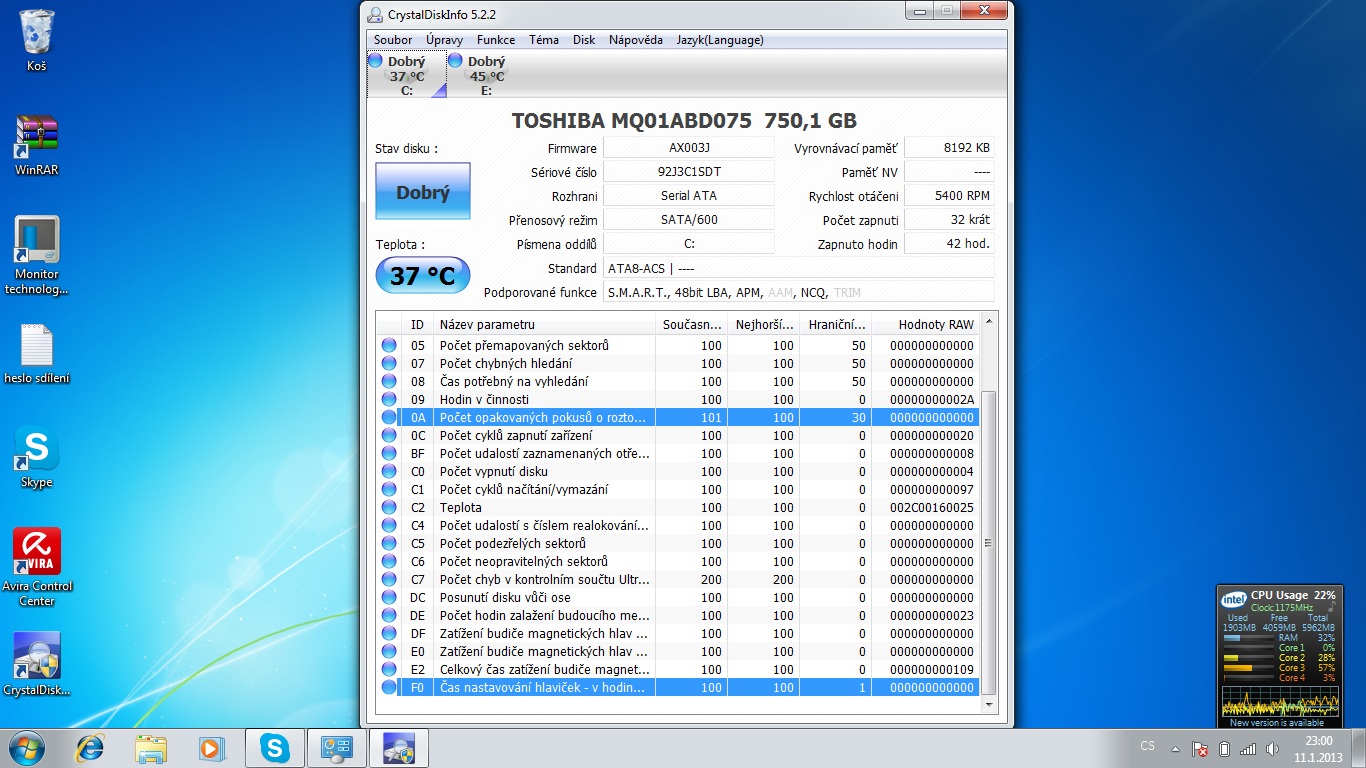This screenshot has width=1366, height=768.
Task: Open the Skype desktop shortcut
Action: pos(37,459)
